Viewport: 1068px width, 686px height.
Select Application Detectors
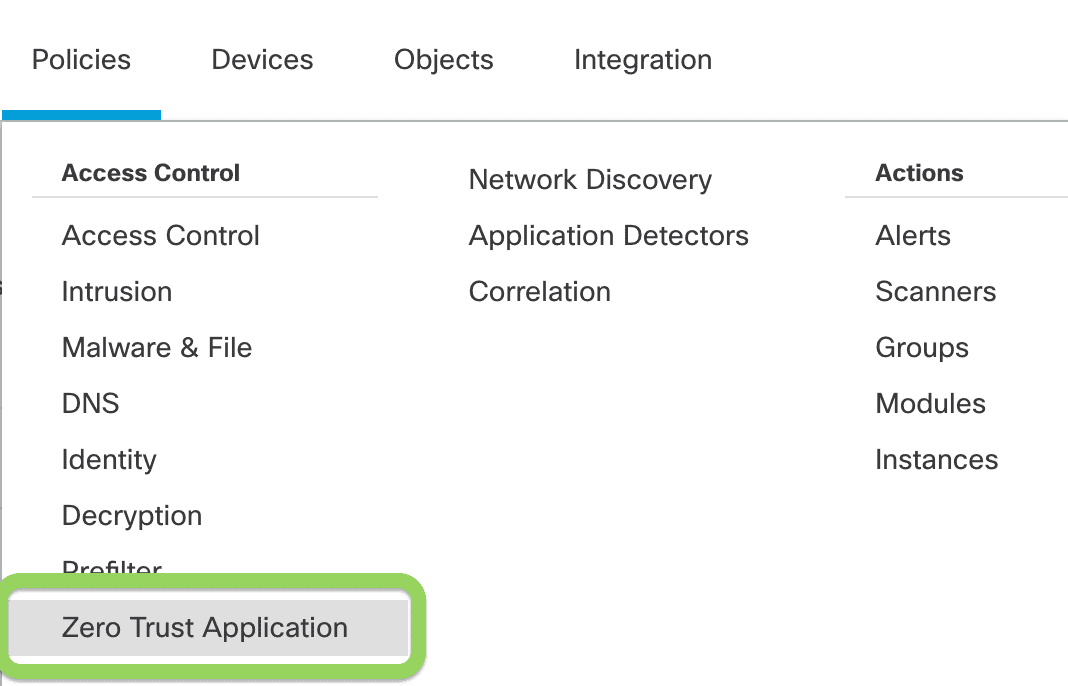(608, 235)
